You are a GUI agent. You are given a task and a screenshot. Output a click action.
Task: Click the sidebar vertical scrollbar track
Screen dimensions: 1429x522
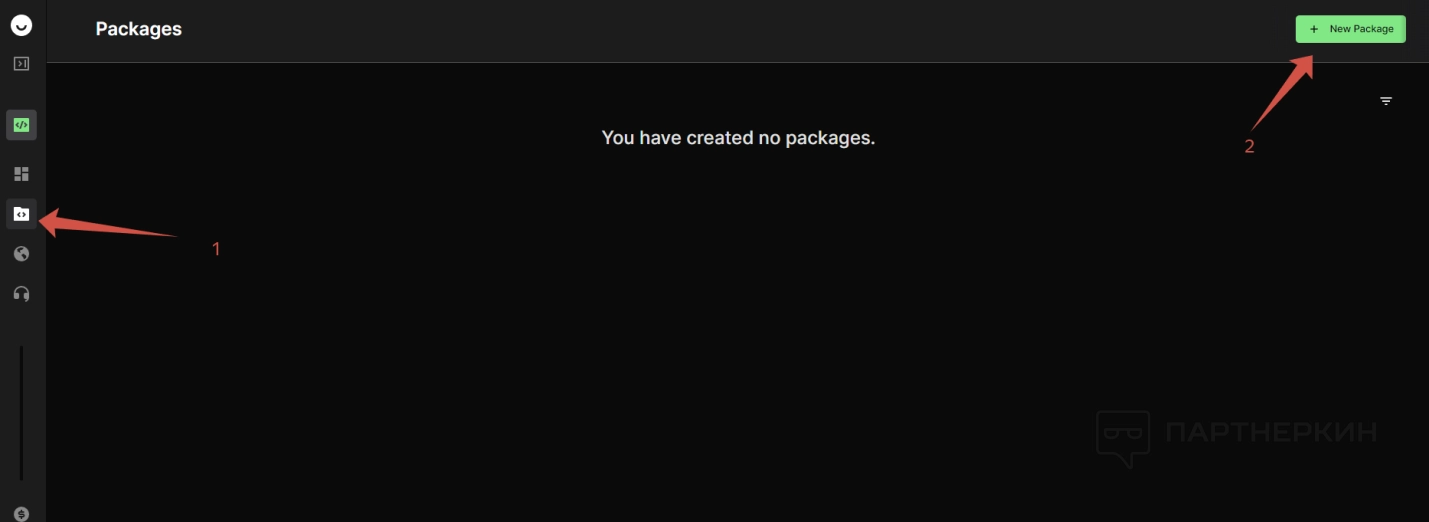pyautogui.click(x=21, y=413)
